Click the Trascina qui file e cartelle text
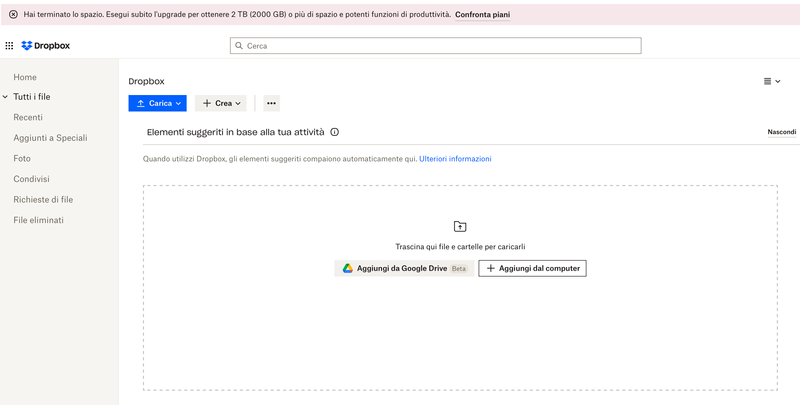 pos(460,246)
